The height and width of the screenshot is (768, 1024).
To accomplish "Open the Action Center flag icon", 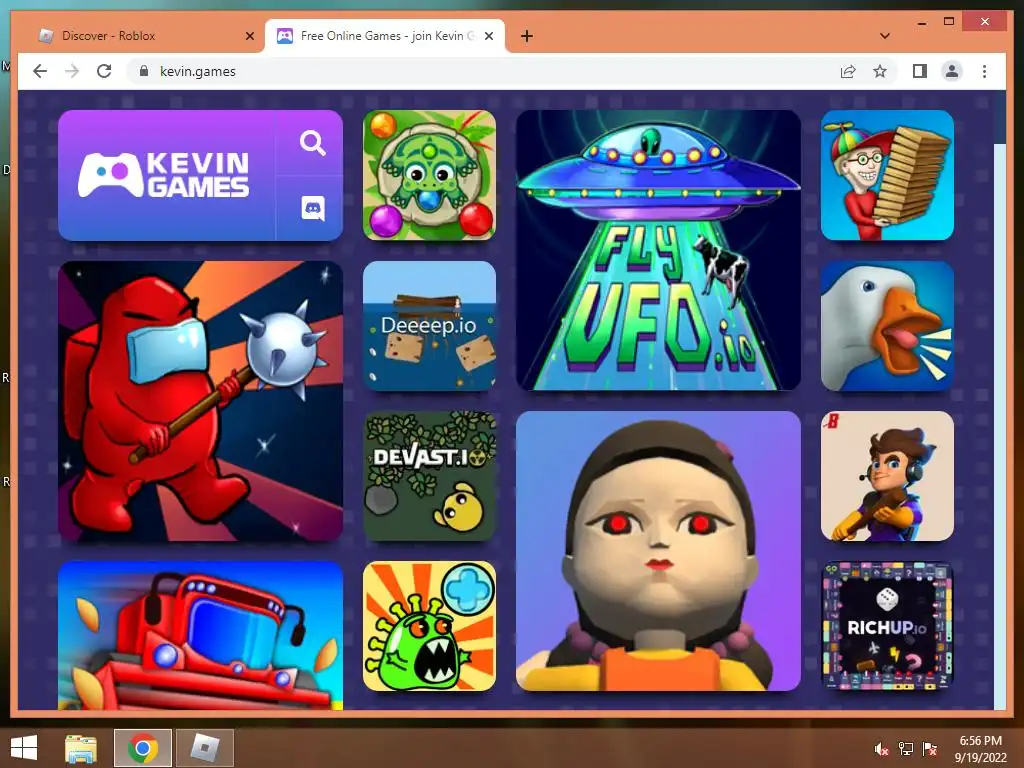I will pyautogui.click(x=930, y=749).
